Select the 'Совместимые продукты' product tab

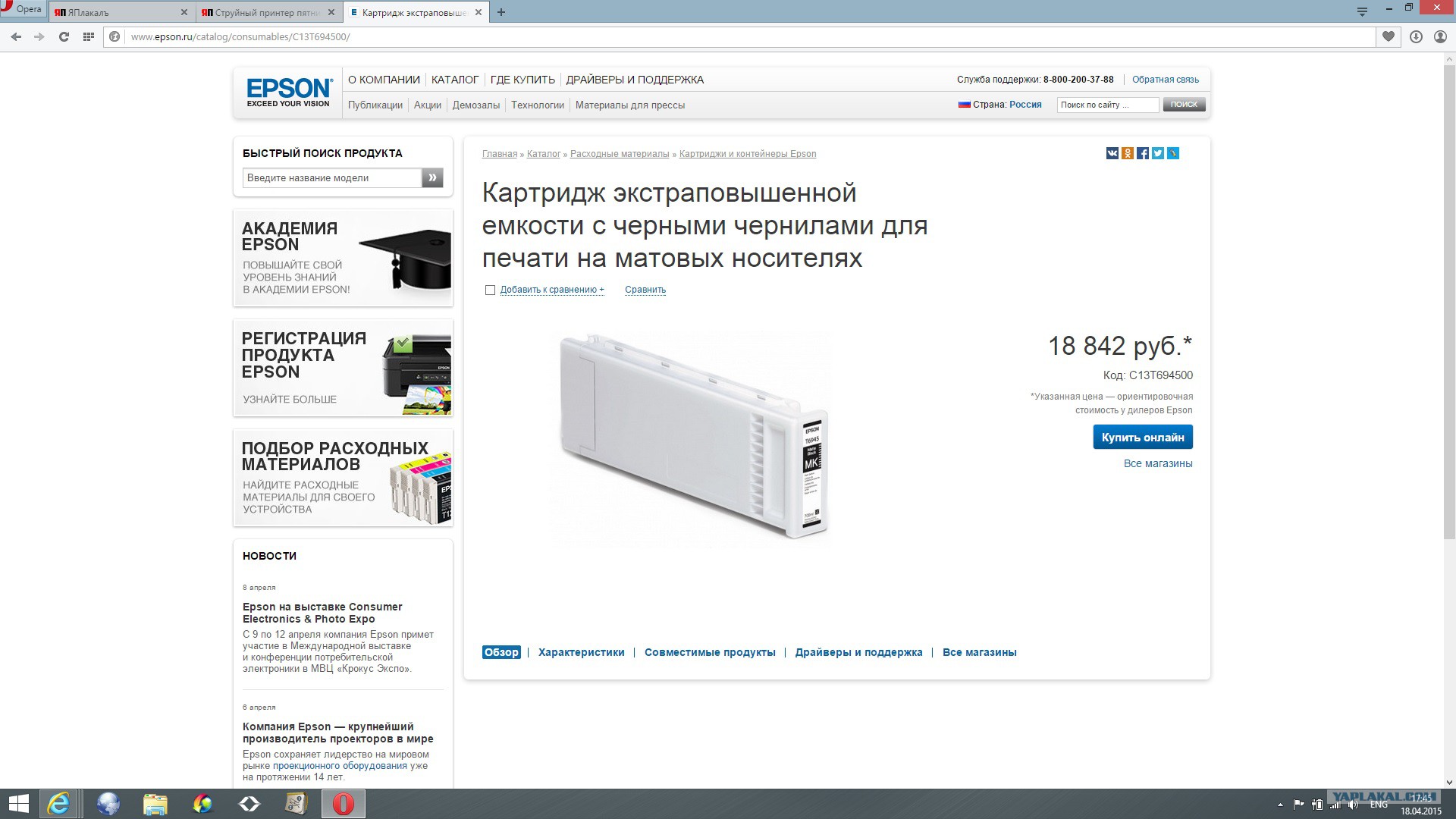tap(710, 652)
